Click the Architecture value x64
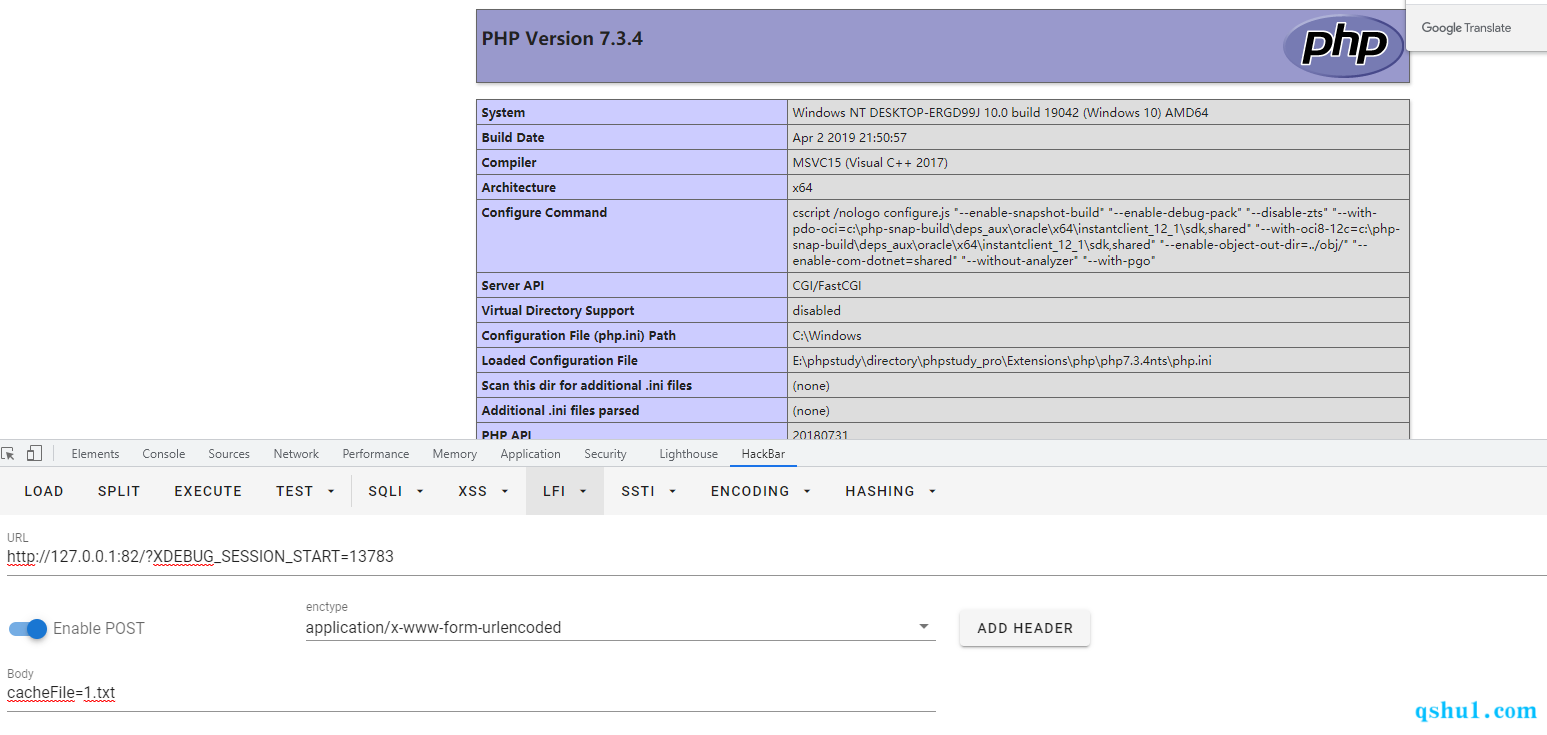Viewport: 1547px width, 735px height. click(x=802, y=187)
